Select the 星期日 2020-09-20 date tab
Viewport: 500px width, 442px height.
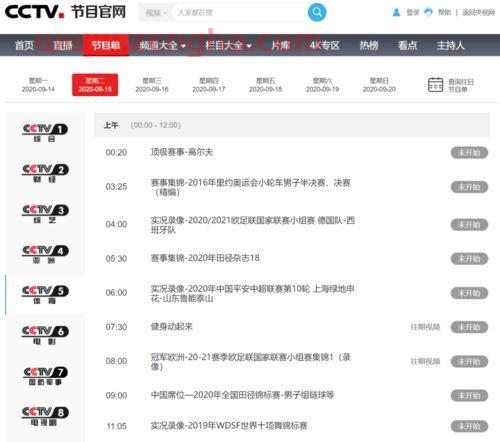(379, 85)
